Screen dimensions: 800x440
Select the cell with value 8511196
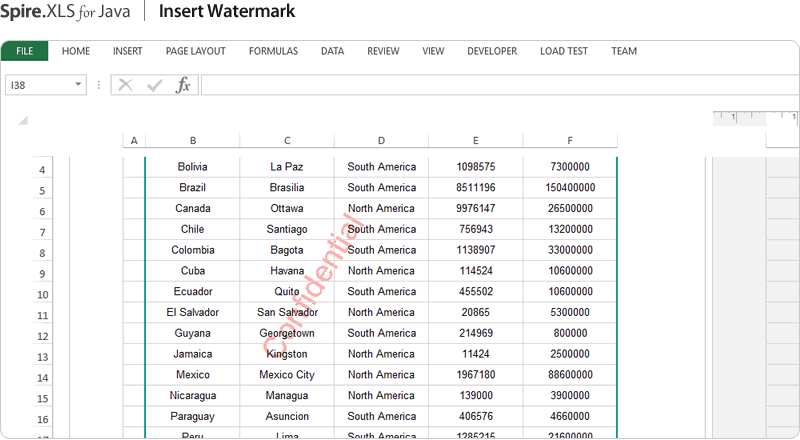point(475,188)
